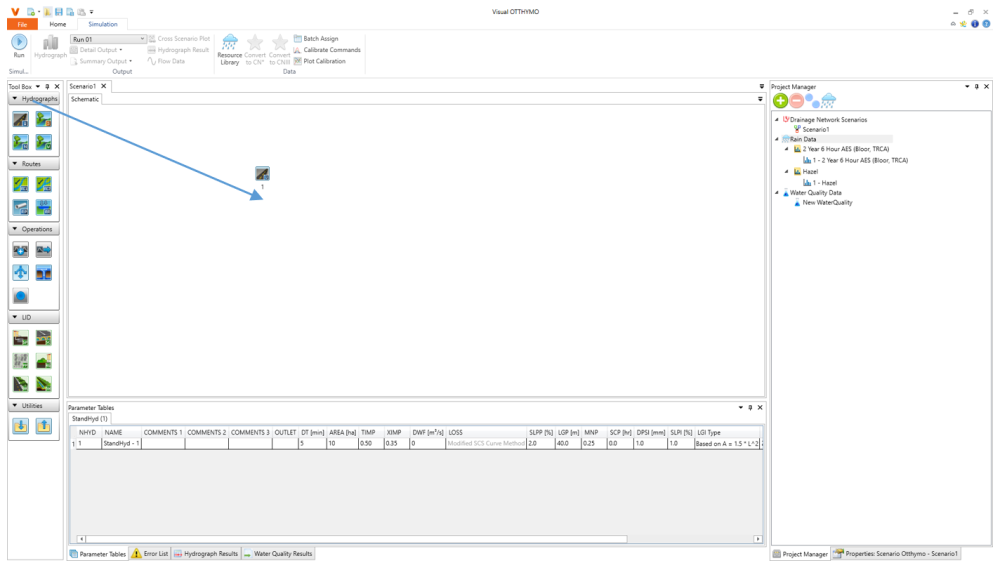Click the blue info icon in the title bar
1000x568 pixels.
[x=974, y=24]
